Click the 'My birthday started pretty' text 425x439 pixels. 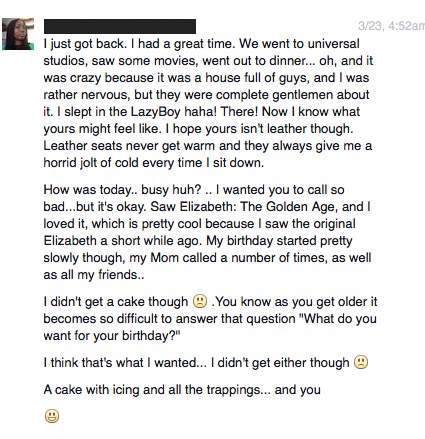pyautogui.click(x=279, y=241)
